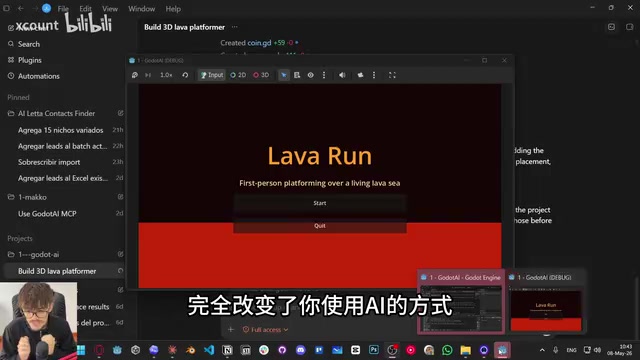This screenshot has height=360, width=640.
Task: Go back with the arrow in title bar
Action: 20,8
